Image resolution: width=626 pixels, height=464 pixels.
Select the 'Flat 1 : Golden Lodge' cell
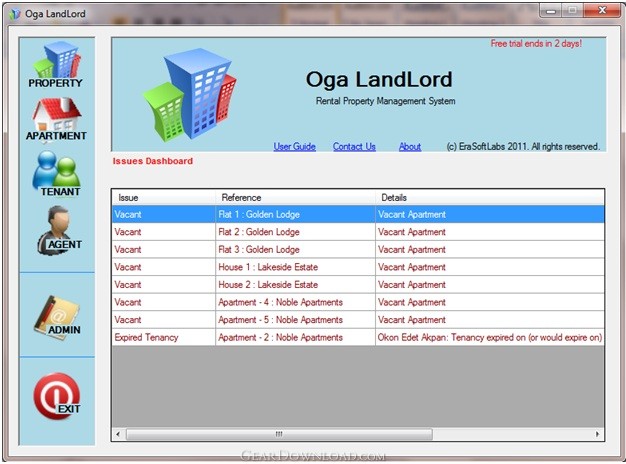(295, 214)
